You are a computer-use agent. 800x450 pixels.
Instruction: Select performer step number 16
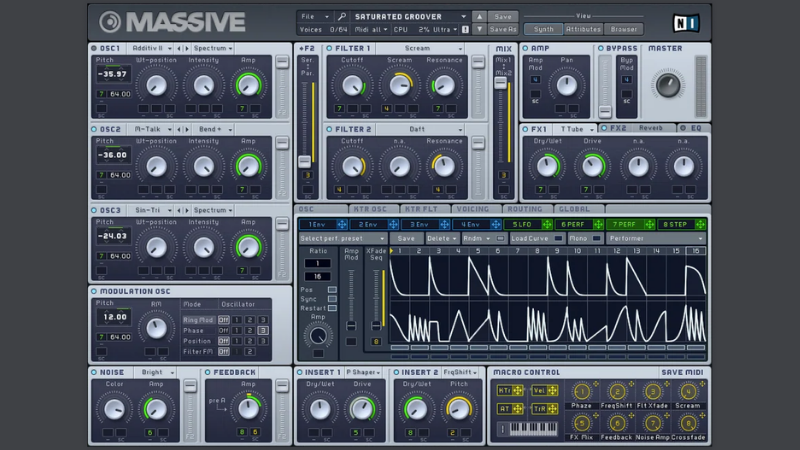pos(695,251)
